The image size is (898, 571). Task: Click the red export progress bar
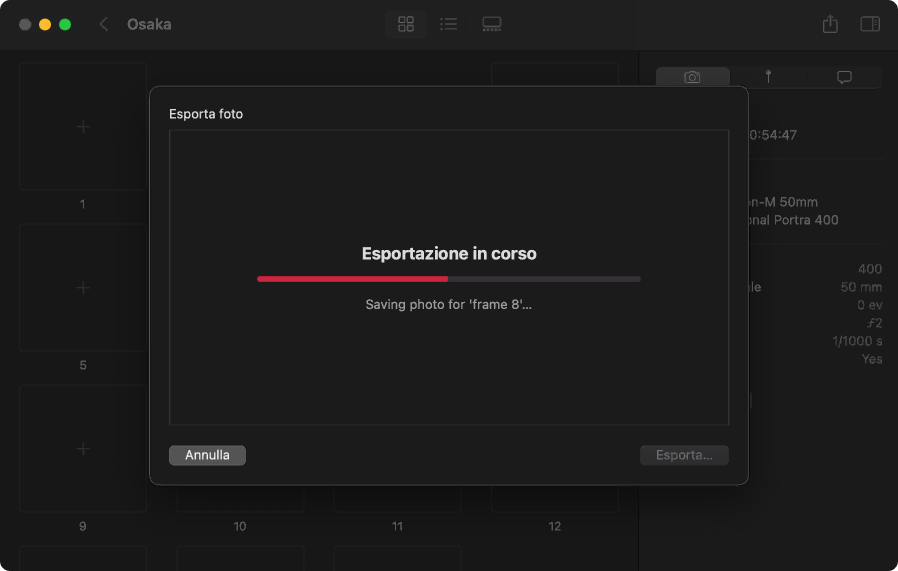coord(449,279)
